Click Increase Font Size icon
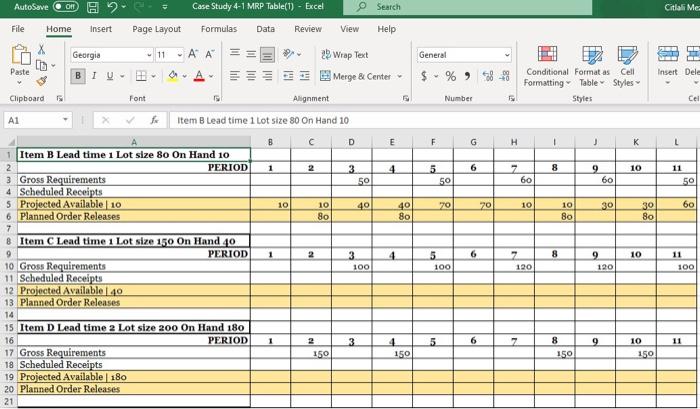The image size is (700, 409). 193,54
